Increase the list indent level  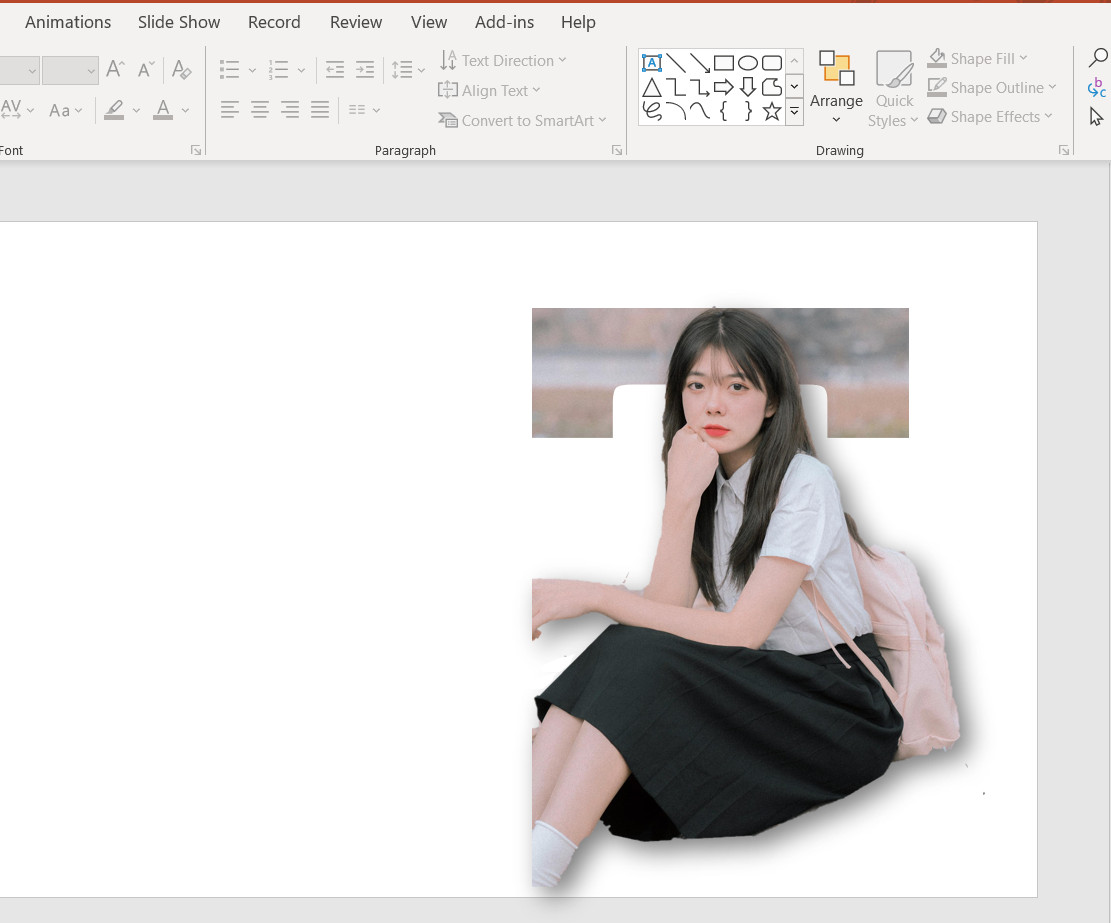pos(365,69)
